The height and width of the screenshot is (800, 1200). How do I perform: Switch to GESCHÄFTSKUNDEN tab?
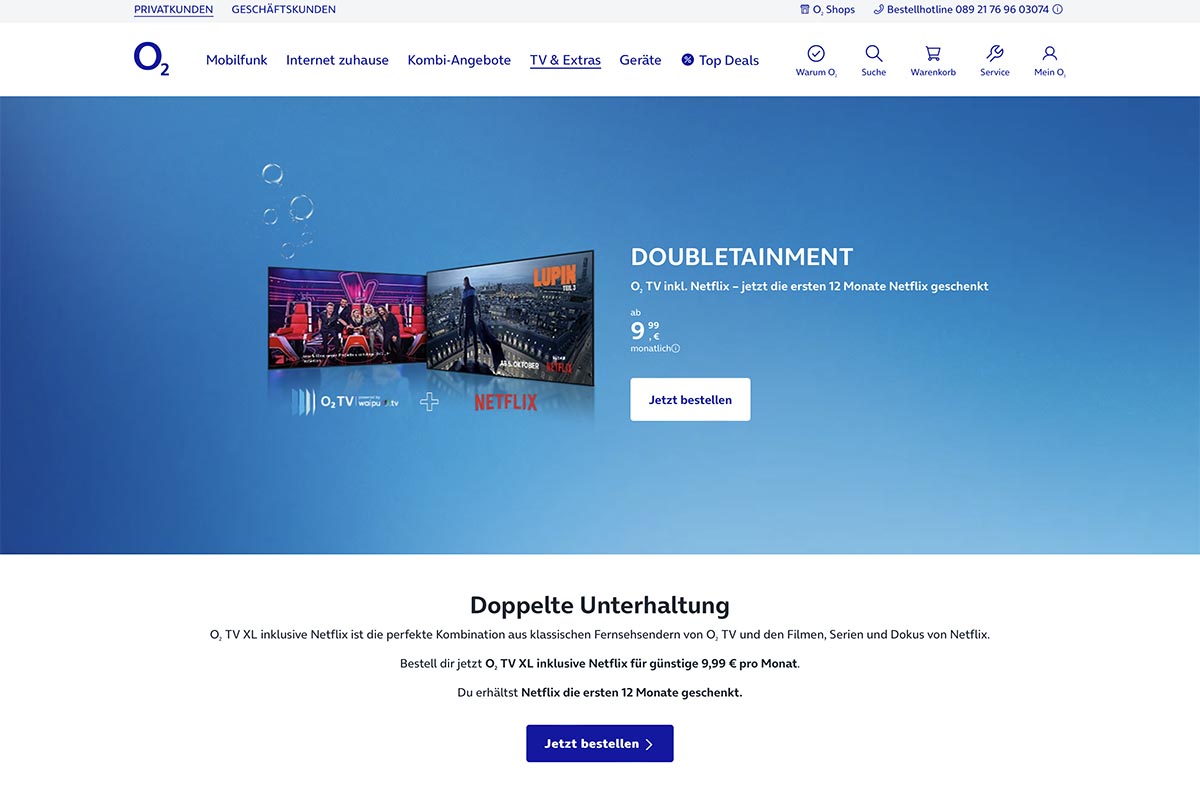point(284,10)
